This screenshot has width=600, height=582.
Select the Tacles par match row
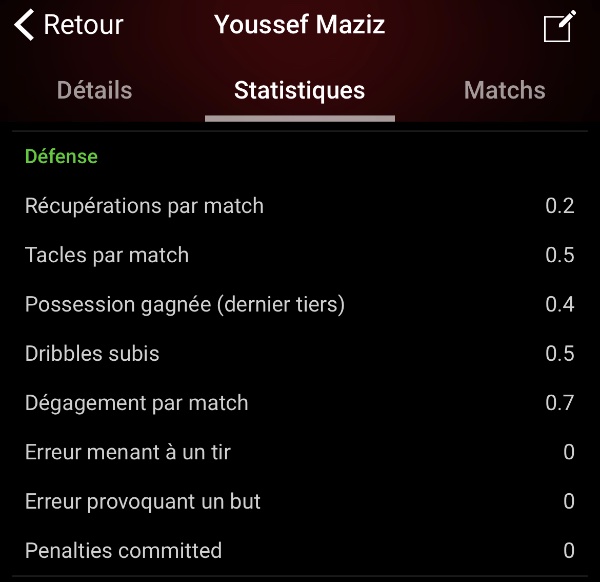tap(300, 255)
